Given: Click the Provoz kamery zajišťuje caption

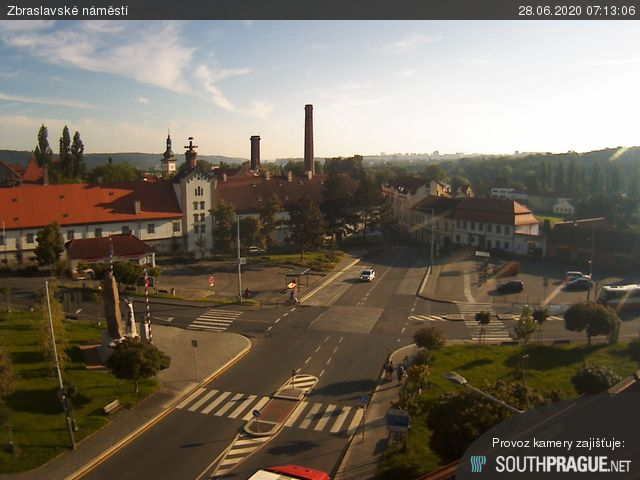Looking at the screenshot, I should pyautogui.click(x=558, y=443).
